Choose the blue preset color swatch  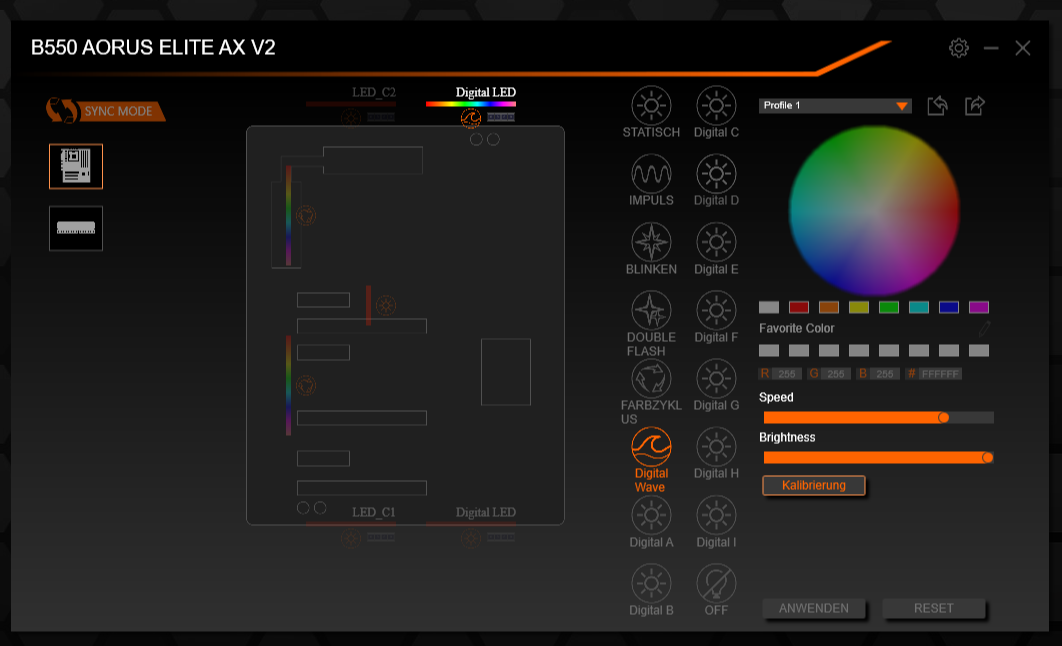tap(949, 307)
